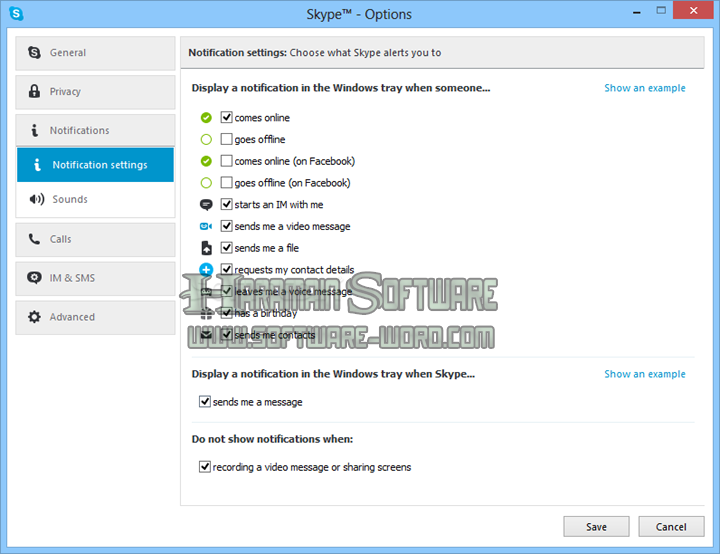Open the Calls options section

(x=95, y=239)
